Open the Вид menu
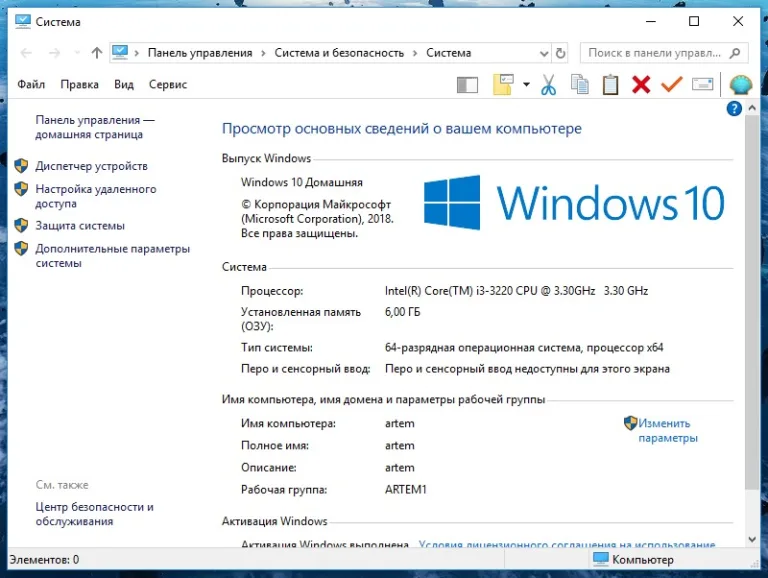This screenshot has height=578, width=768. (124, 84)
